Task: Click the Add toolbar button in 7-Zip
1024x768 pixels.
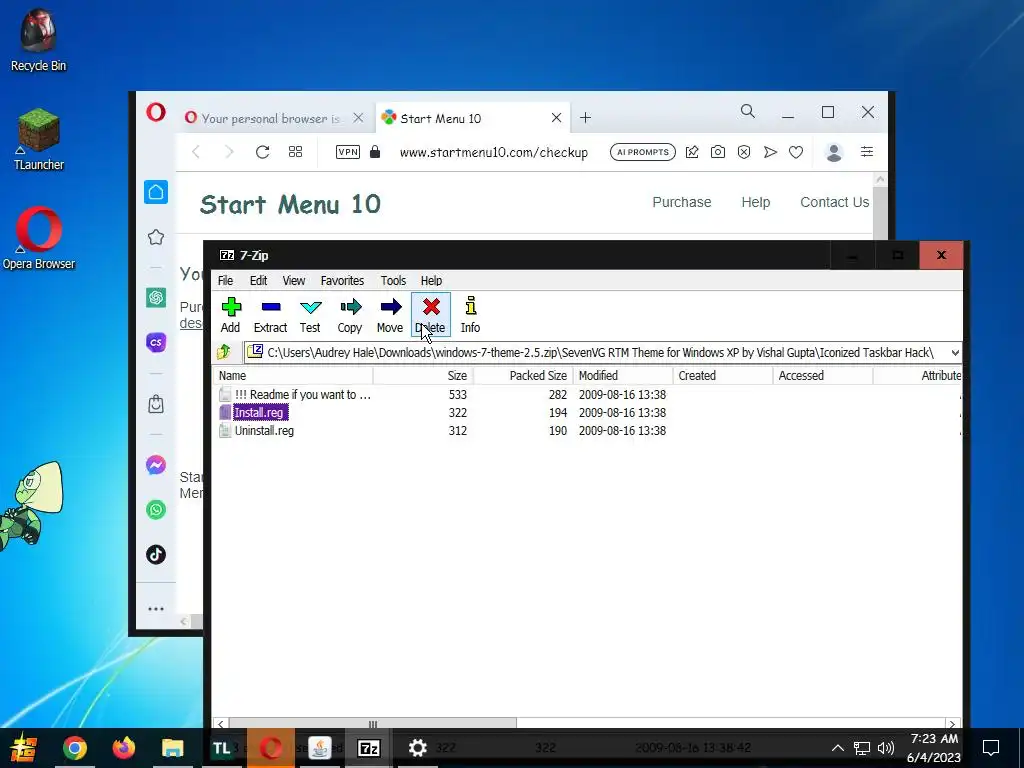Action: 231,315
